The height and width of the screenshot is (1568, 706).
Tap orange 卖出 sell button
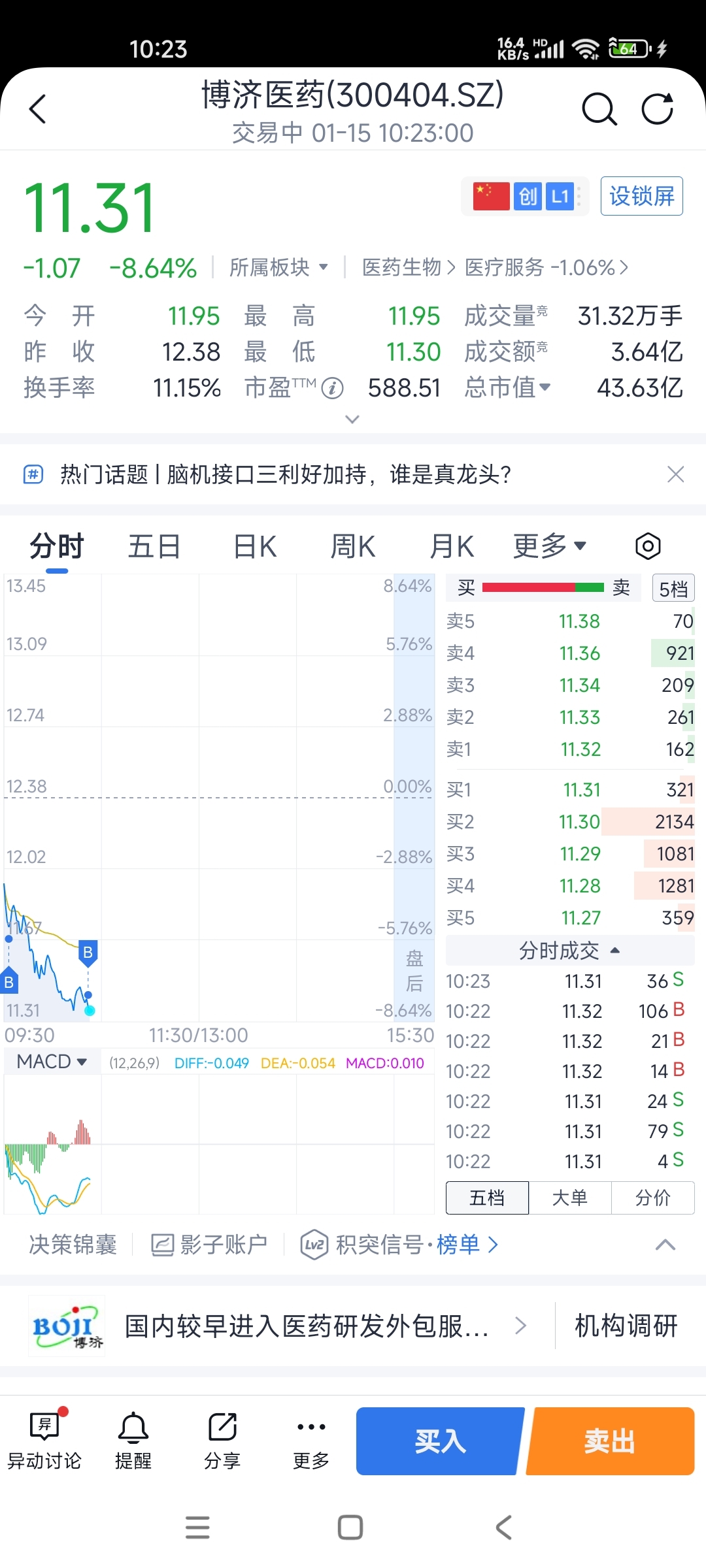[610, 1441]
